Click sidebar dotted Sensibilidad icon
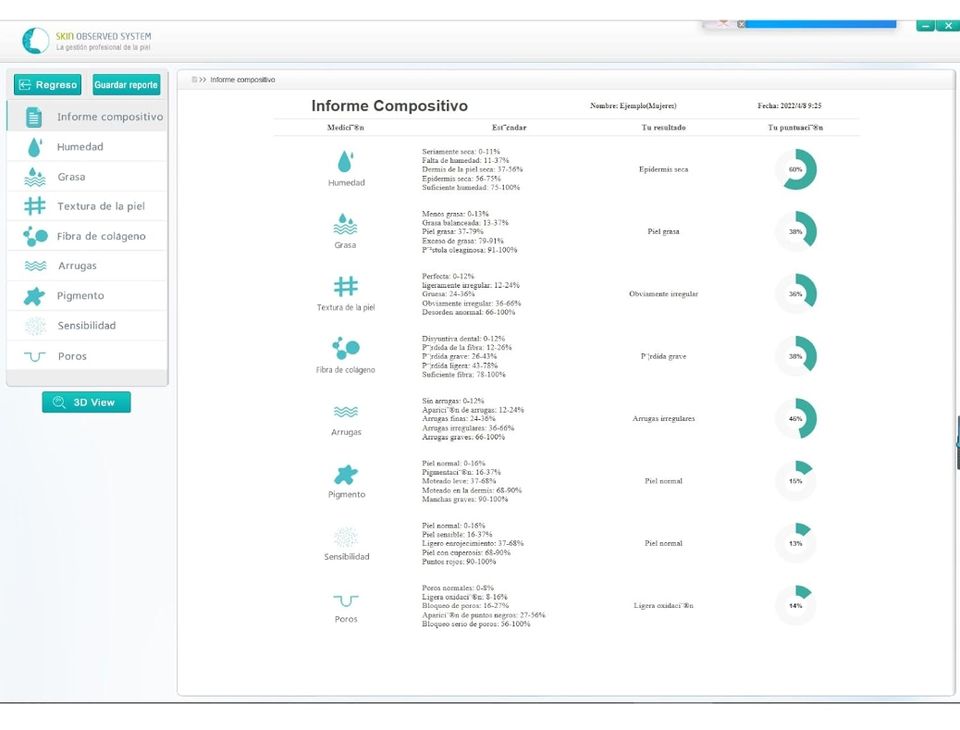This screenshot has height=730, width=960. point(35,325)
